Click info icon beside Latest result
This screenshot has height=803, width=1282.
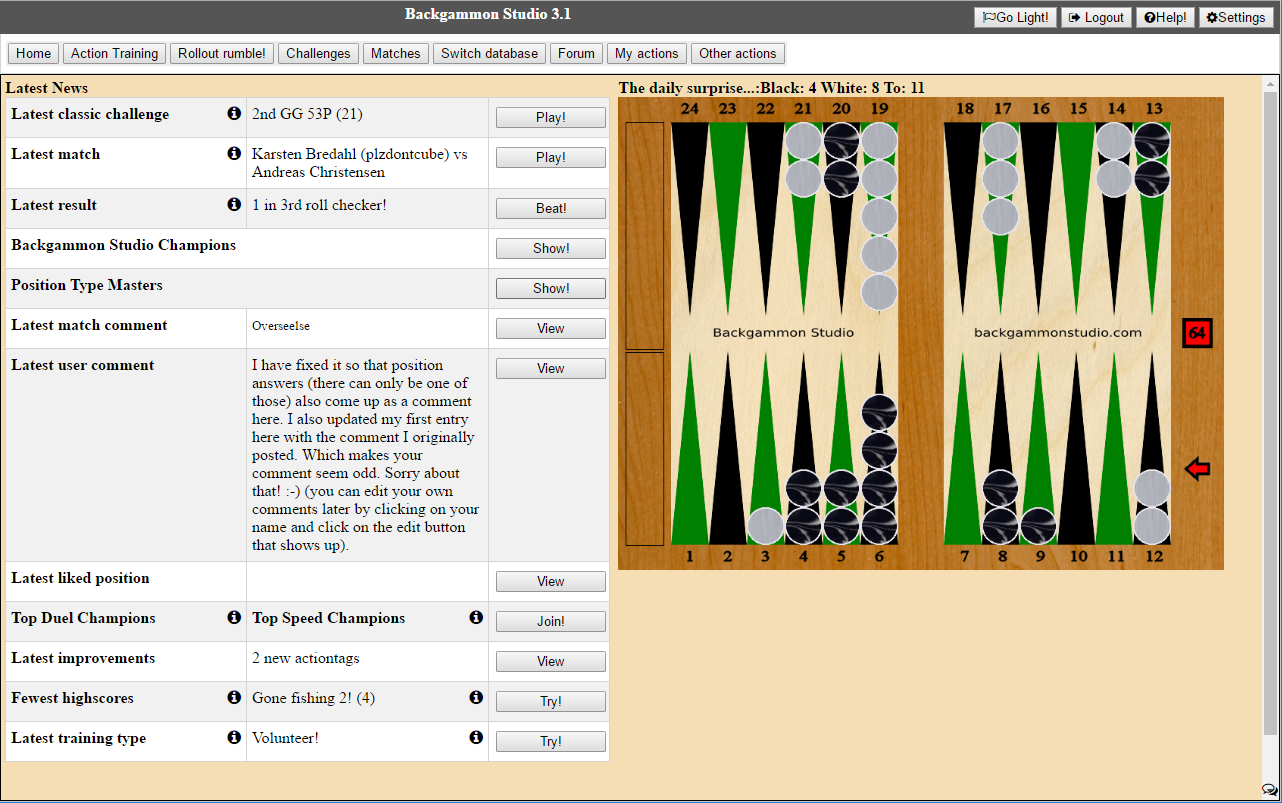pos(234,205)
